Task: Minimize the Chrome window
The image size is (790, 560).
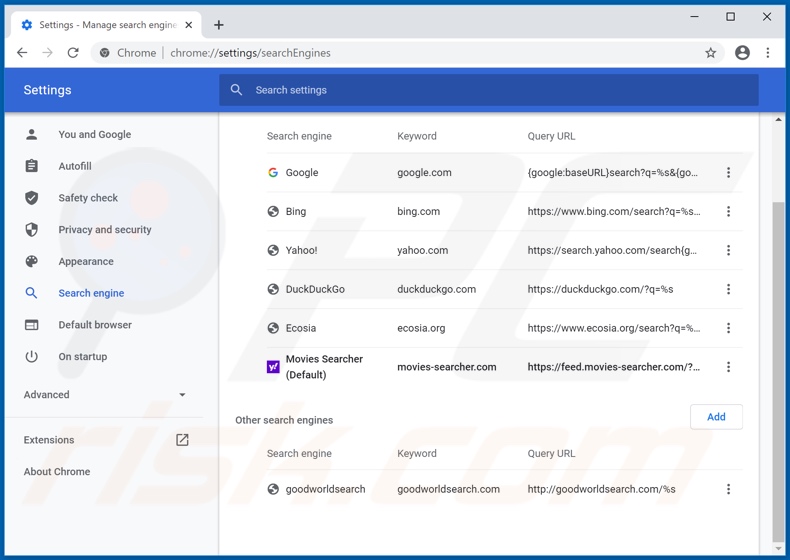Action: pos(694,17)
